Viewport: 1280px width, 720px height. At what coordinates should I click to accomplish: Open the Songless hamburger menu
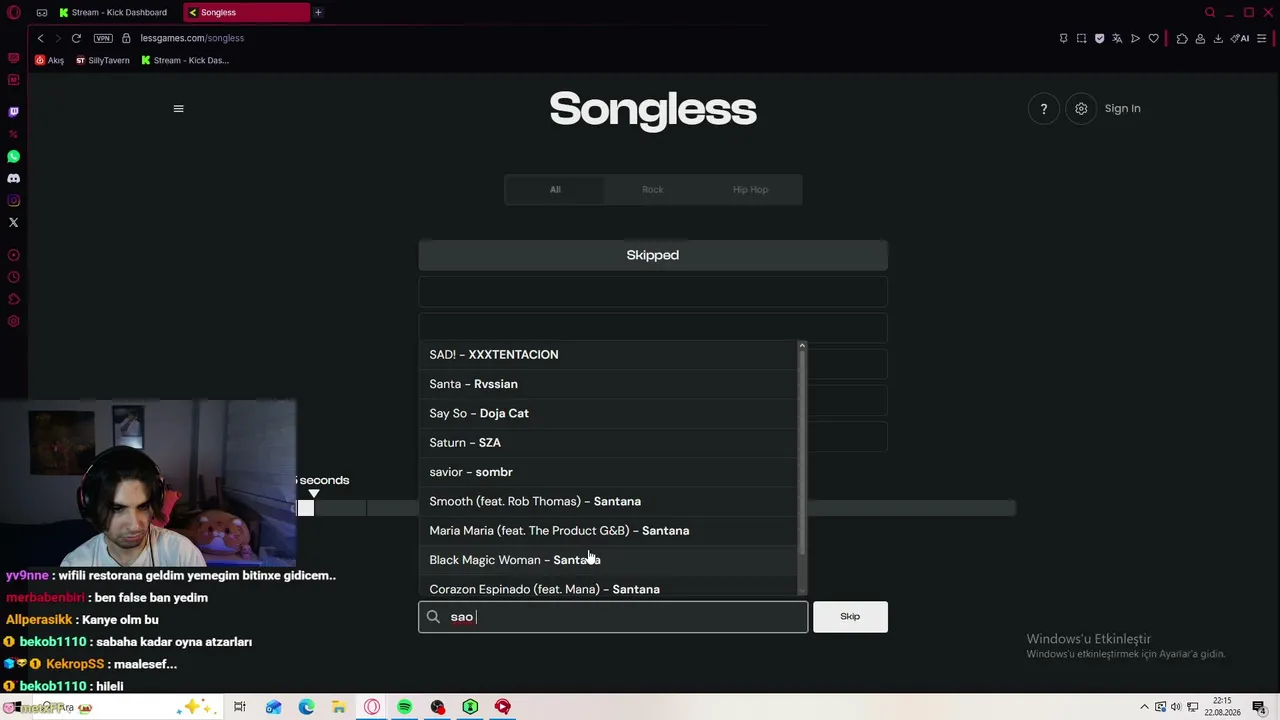pyautogui.click(x=179, y=109)
